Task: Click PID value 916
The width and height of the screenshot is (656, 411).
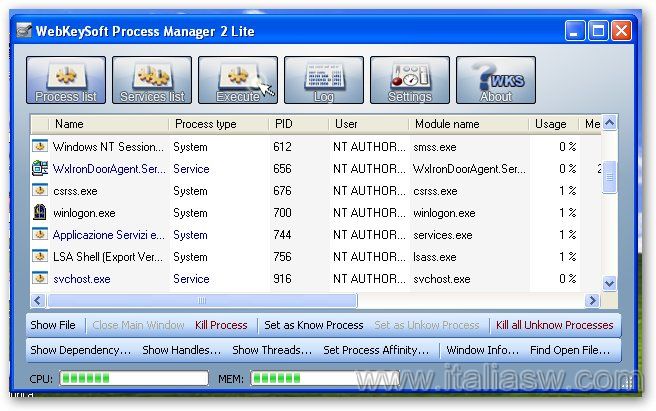Action: click(x=282, y=279)
